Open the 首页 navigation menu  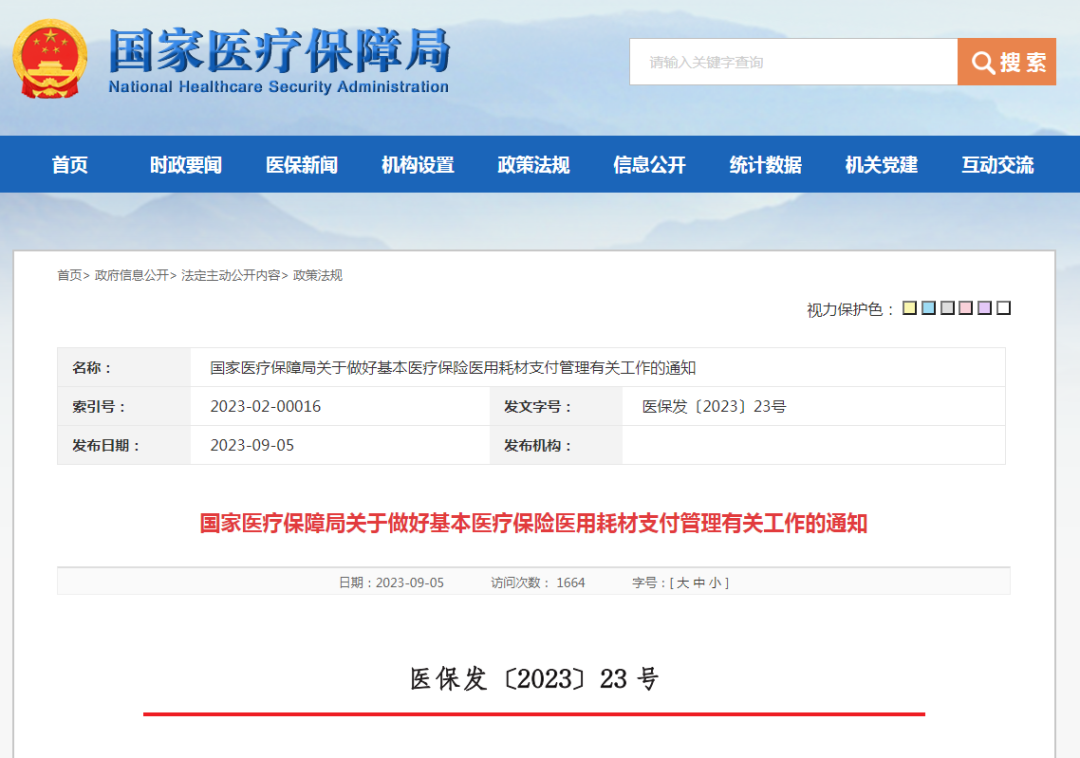[69, 165]
